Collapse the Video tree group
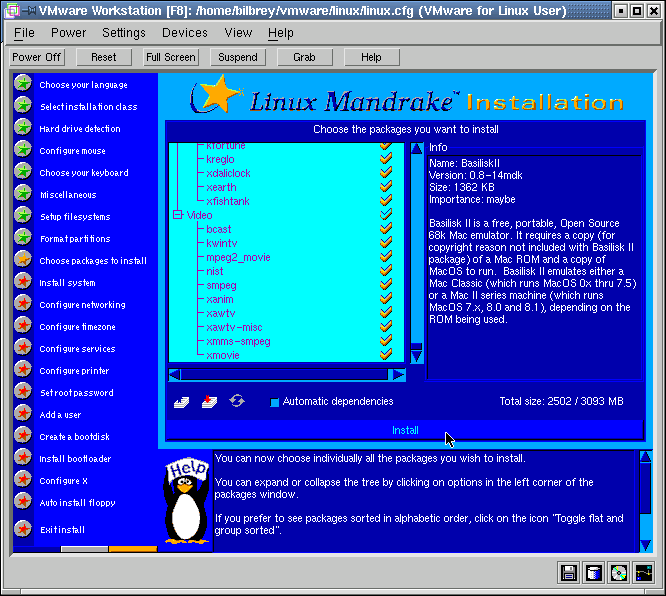Viewport: 666px width, 596px height. pyautogui.click(x=178, y=215)
